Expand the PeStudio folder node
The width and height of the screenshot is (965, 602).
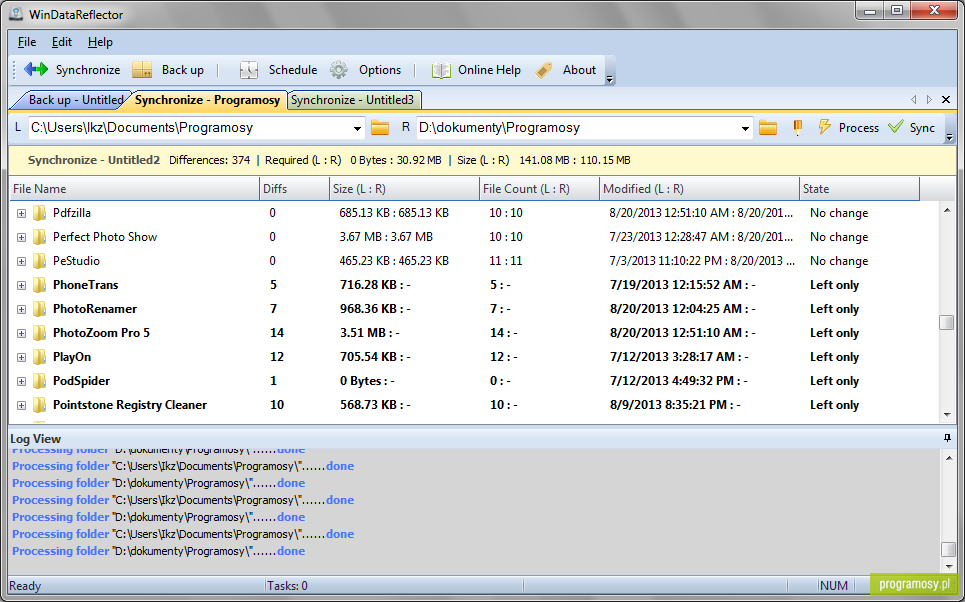click(x=22, y=262)
